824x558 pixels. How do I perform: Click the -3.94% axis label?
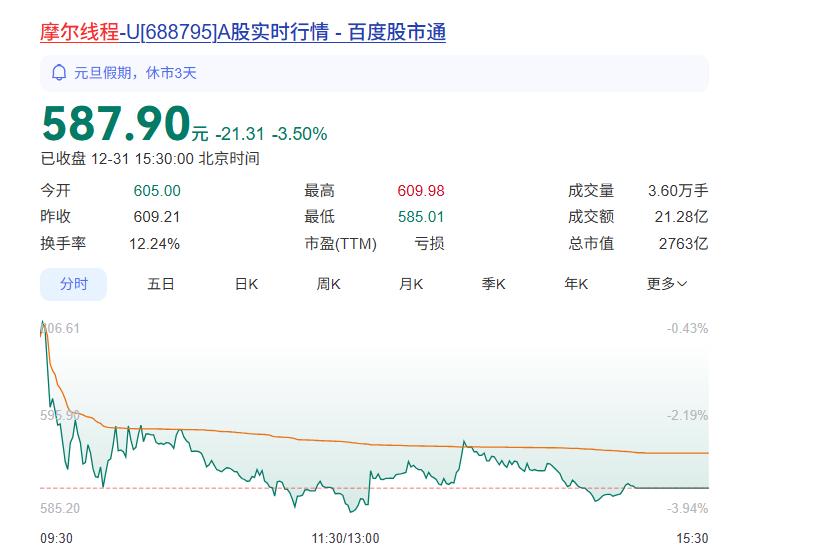coord(688,509)
